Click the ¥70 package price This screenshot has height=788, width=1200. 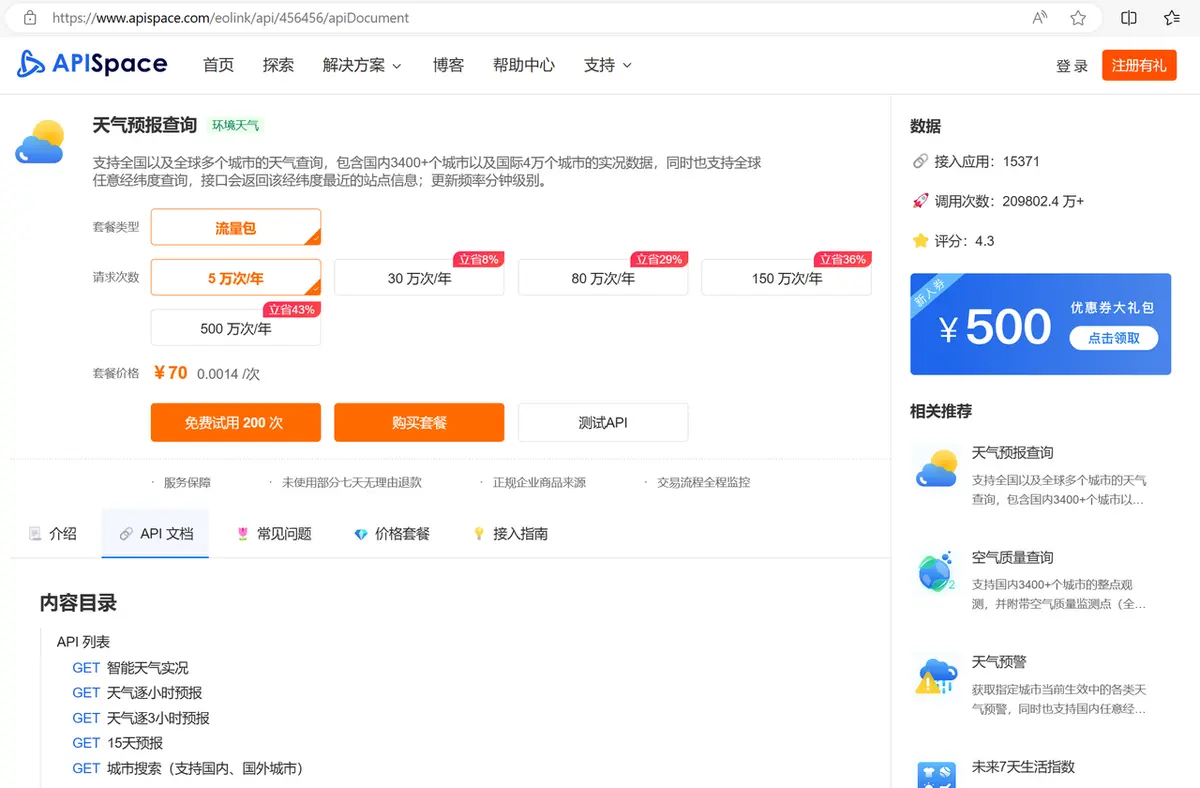tap(171, 373)
